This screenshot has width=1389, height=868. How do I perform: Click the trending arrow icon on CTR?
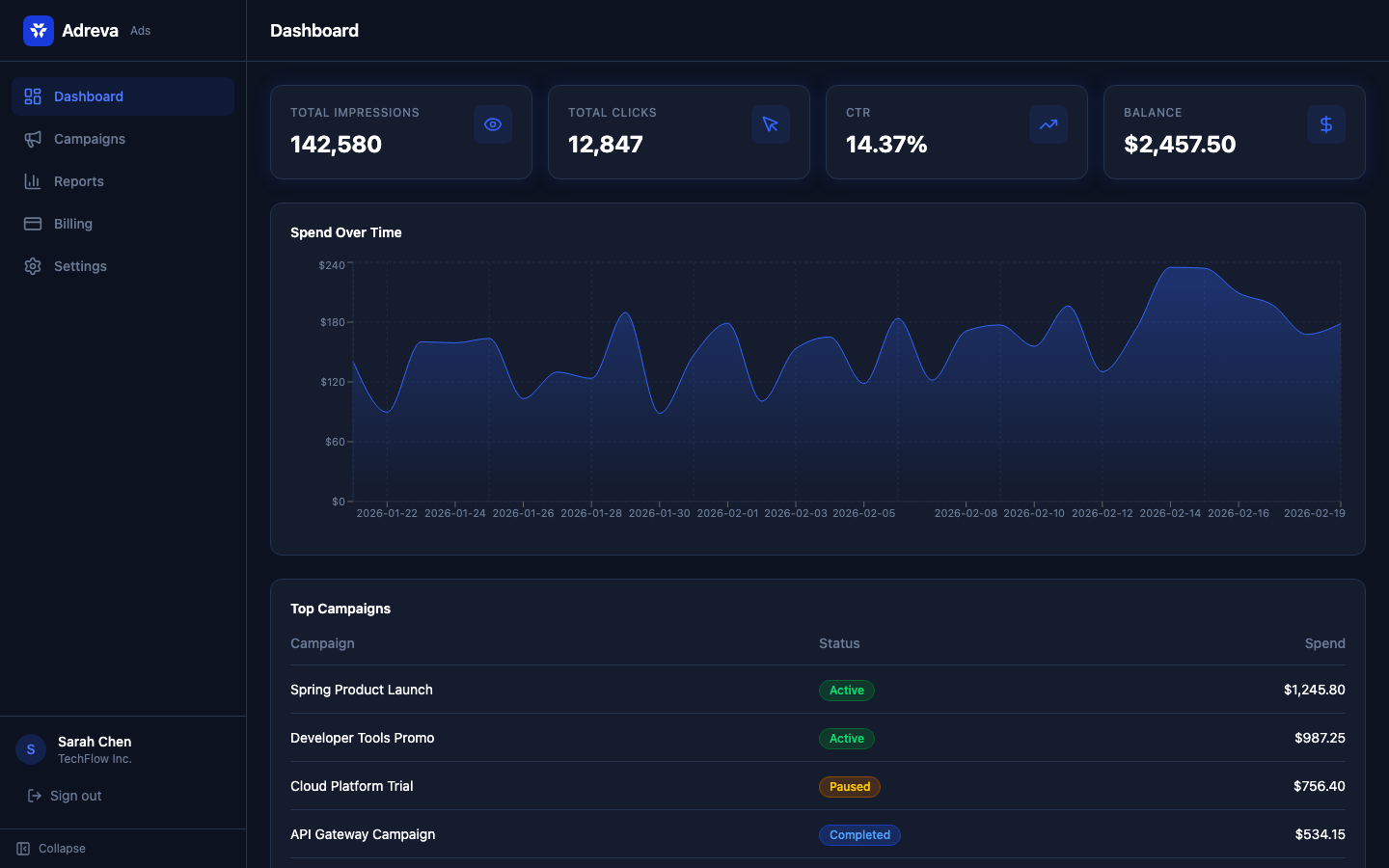(x=1049, y=124)
